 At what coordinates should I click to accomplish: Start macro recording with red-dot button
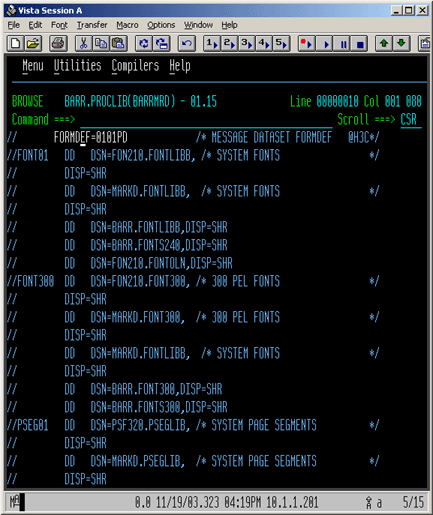tap(306, 44)
